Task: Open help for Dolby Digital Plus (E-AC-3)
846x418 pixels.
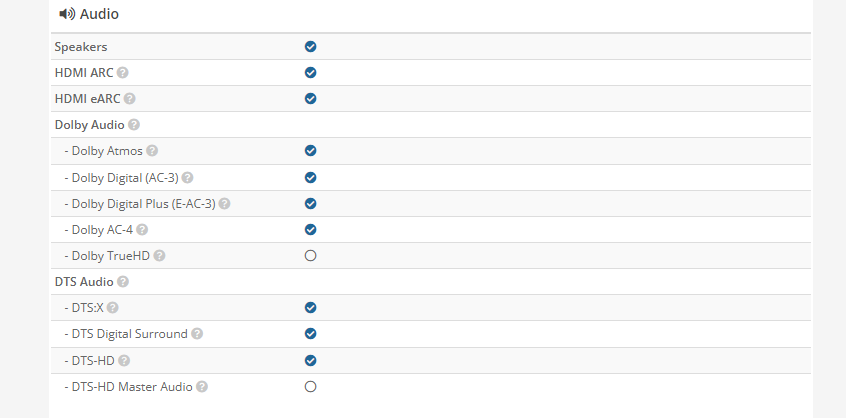Action: [x=224, y=203]
